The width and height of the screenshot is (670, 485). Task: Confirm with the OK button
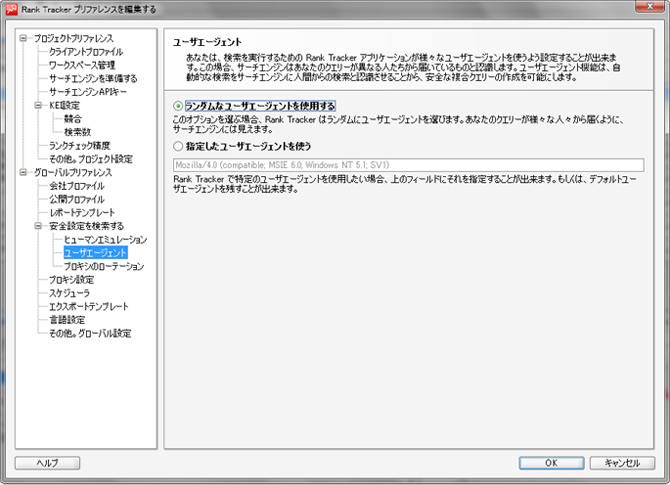[x=551, y=463]
